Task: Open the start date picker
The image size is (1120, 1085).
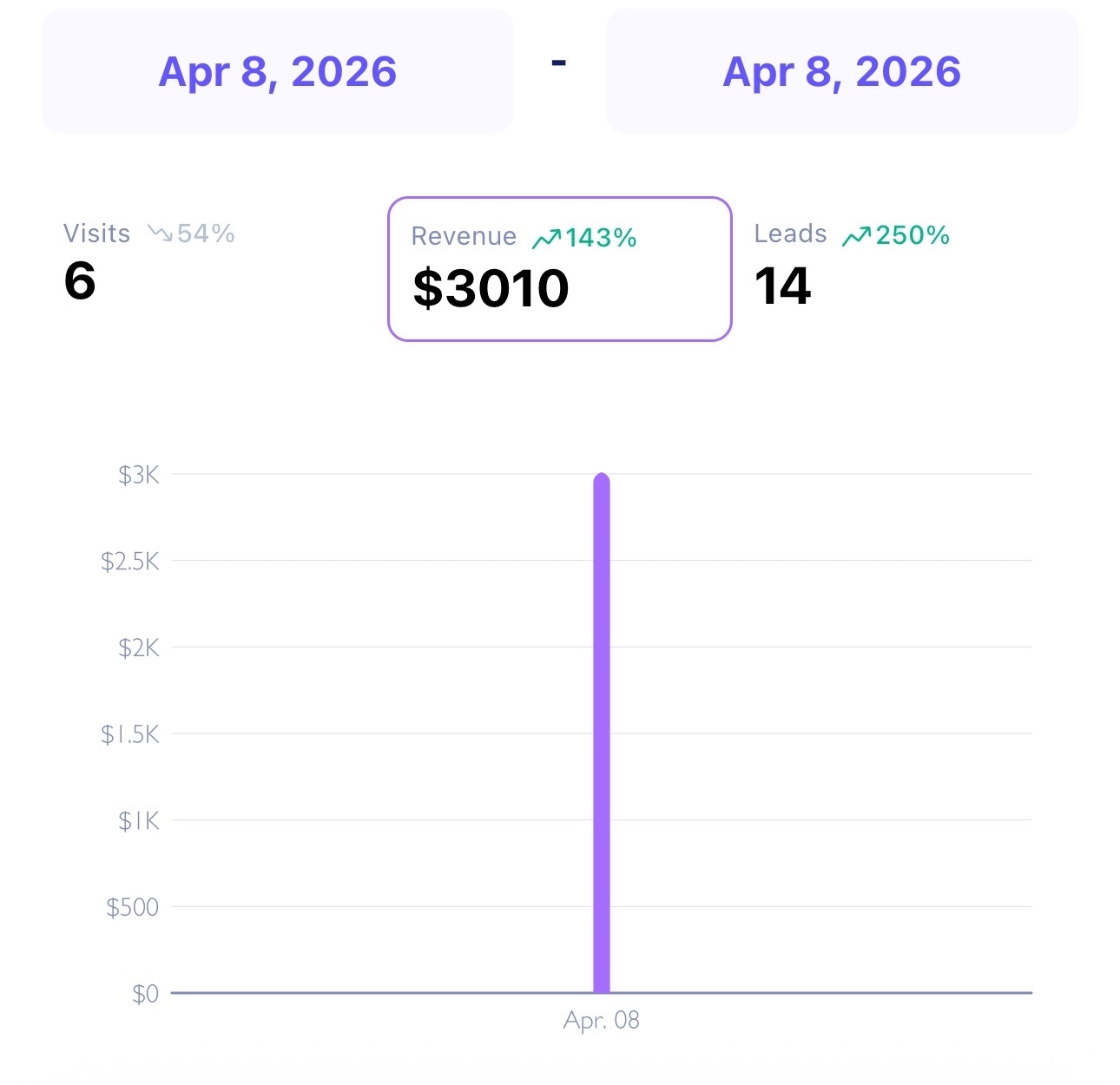Action: click(277, 72)
